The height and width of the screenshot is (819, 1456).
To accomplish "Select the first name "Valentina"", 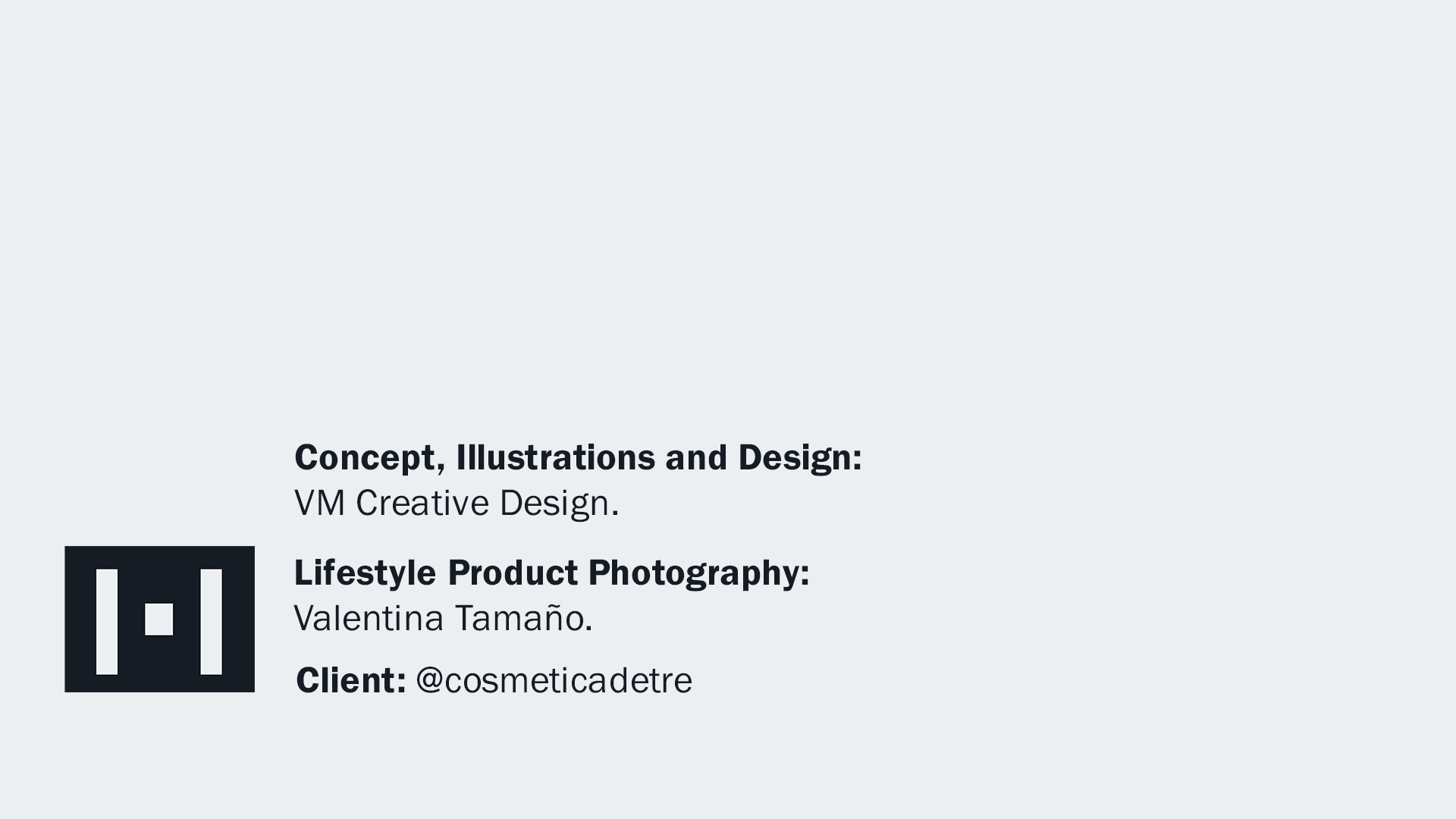I will (x=369, y=618).
